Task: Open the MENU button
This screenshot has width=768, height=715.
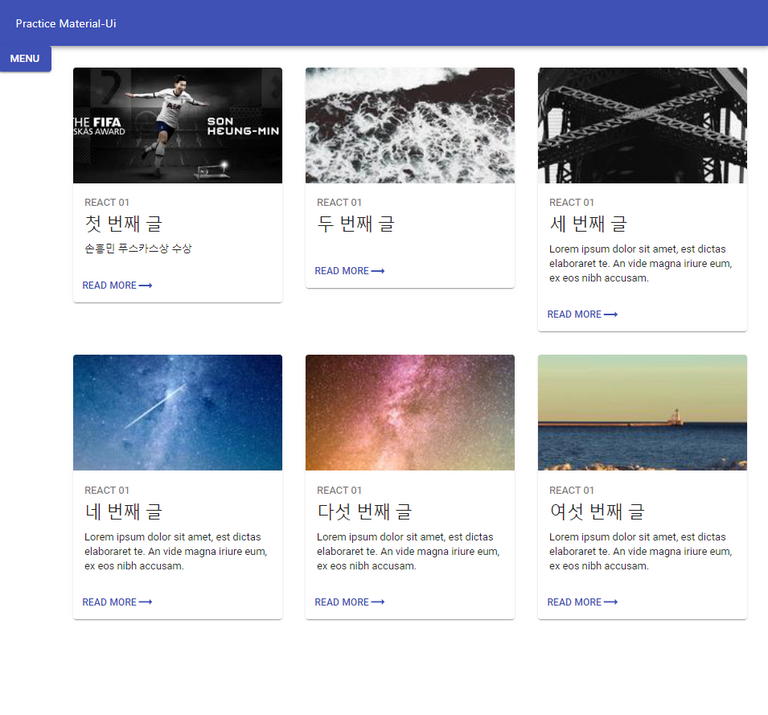Action: click(x=25, y=59)
